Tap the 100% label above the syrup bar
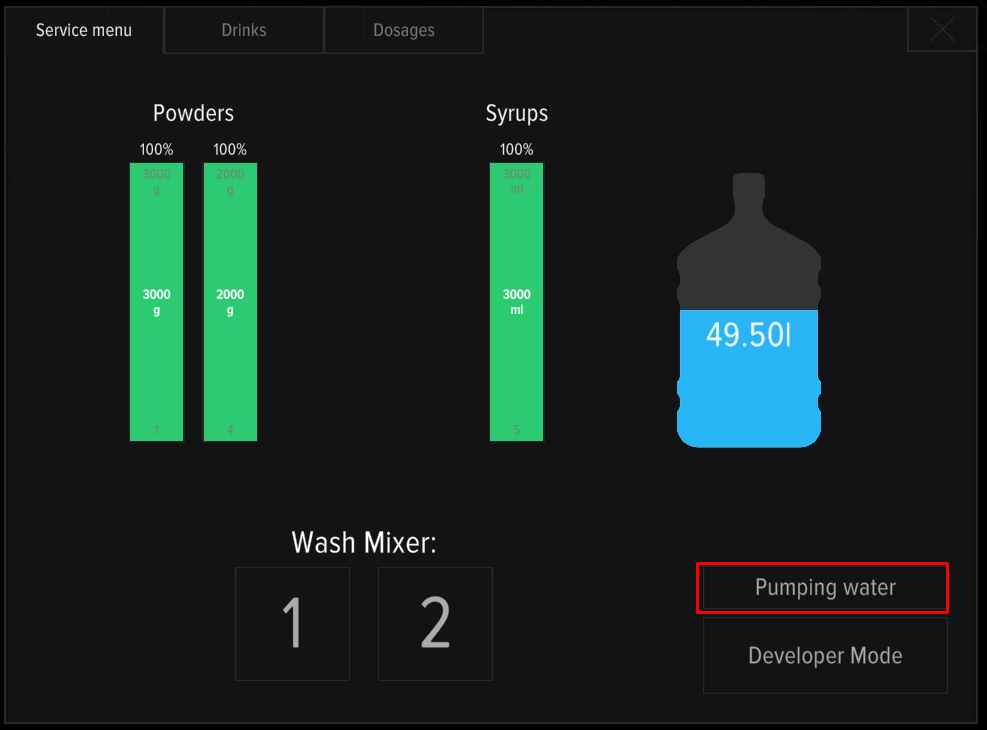This screenshot has width=987, height=730. coord(516,150)
